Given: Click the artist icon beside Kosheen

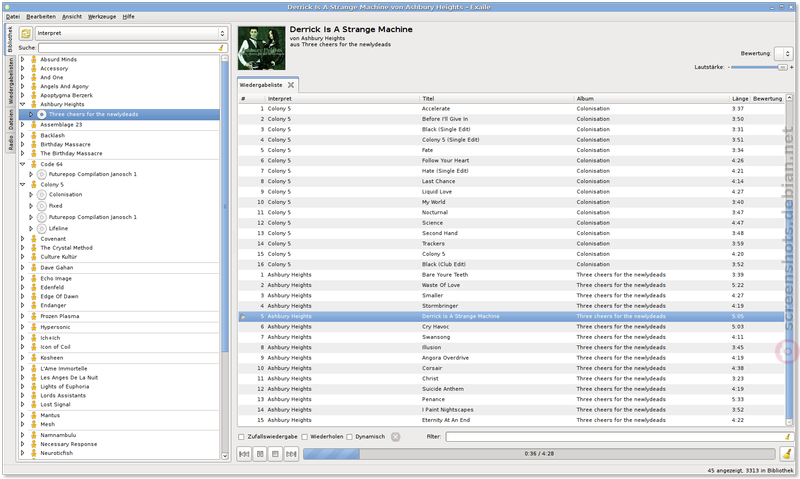Looking at the screenshot, I should 34,358.
